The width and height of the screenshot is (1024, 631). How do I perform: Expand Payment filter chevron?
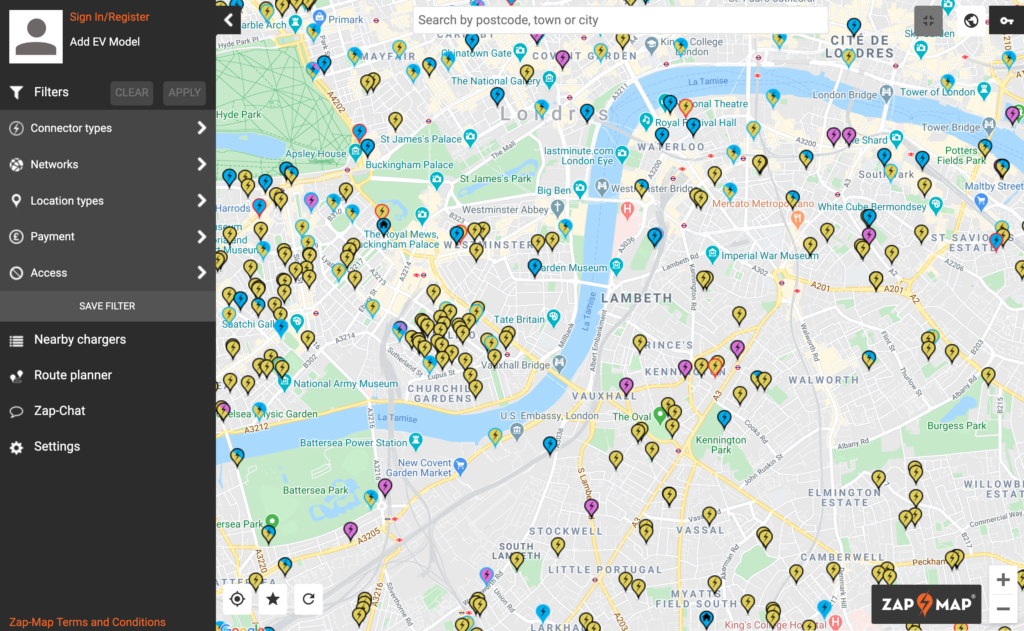202,236
